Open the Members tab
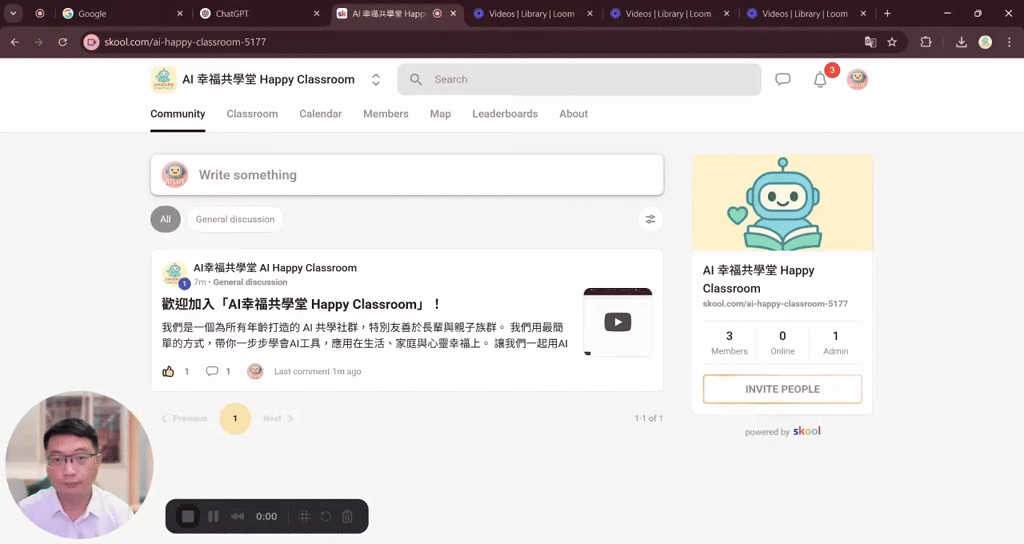The height and width of the screenshot is (544, 1024). pyautogui.click(x=386, y=114)
